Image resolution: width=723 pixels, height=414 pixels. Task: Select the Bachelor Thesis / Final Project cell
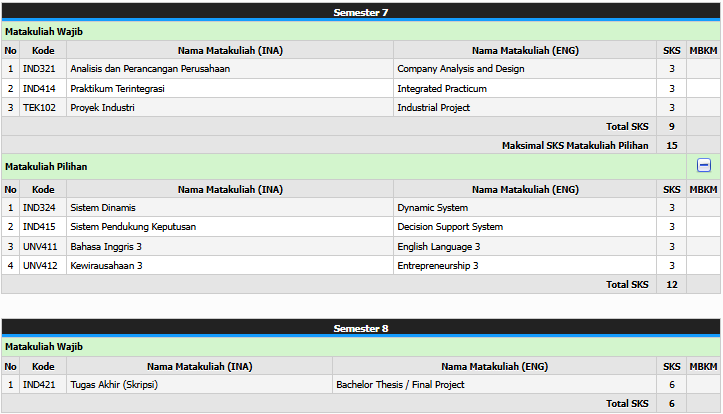pos(400,384)
